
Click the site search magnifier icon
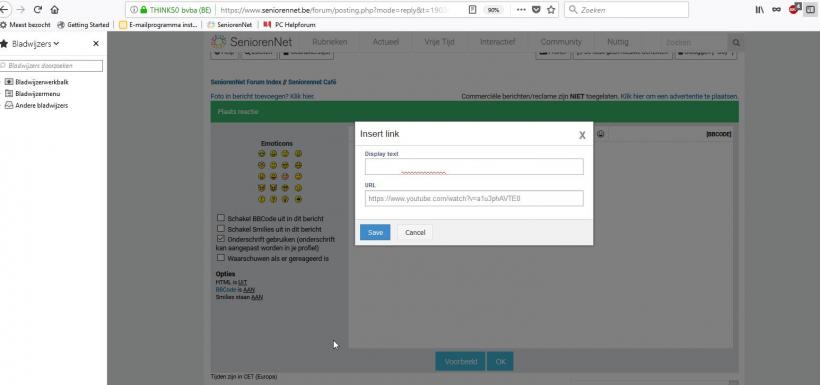tap(736, 42)
